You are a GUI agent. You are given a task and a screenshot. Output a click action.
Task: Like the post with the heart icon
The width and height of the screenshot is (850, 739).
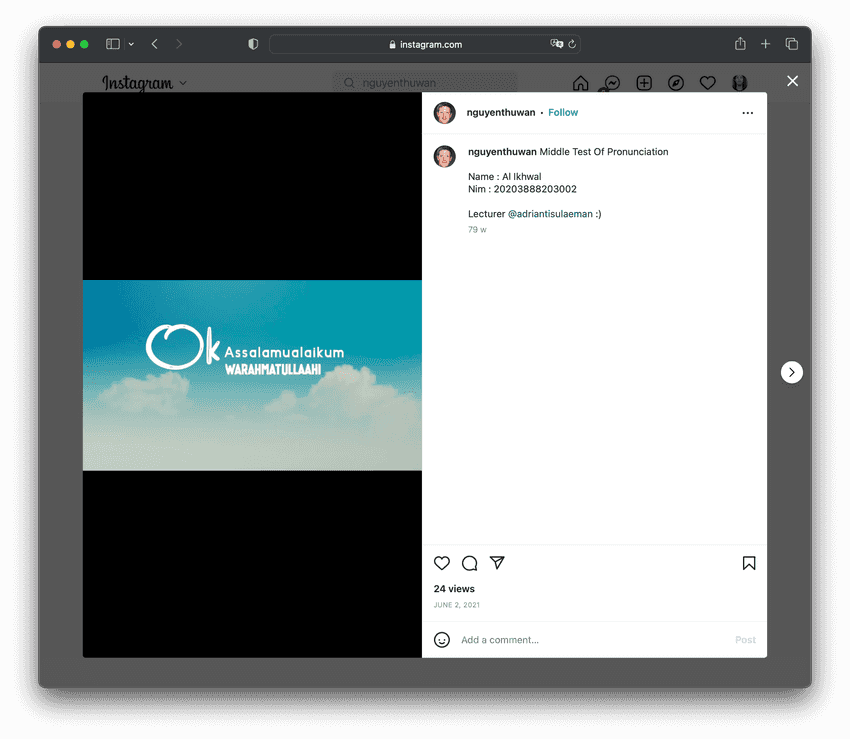tap(442, 563)
